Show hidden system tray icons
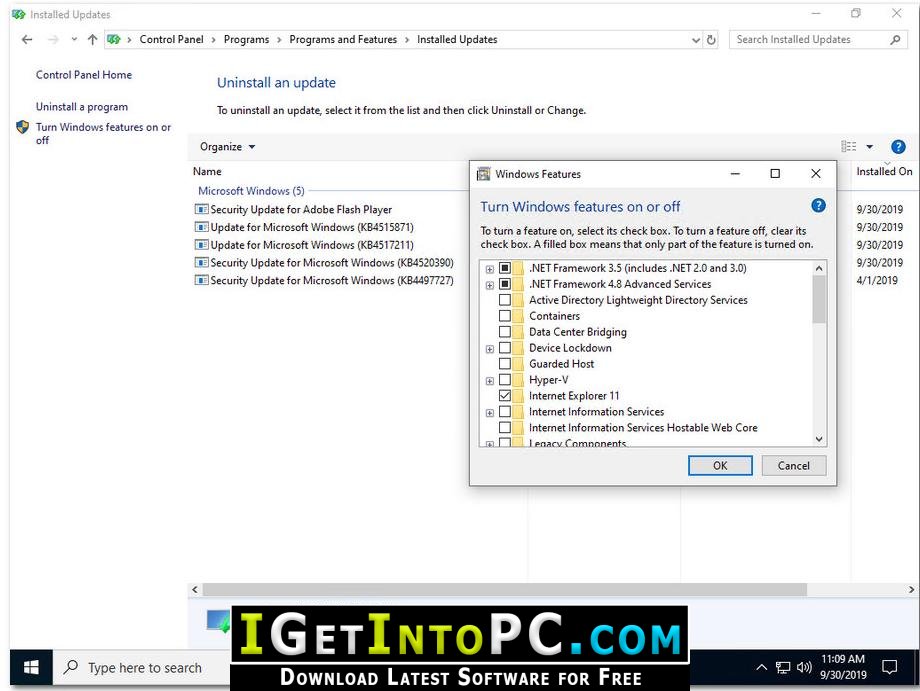This screenshot has width=920, height=691. (x=761, y=667)
